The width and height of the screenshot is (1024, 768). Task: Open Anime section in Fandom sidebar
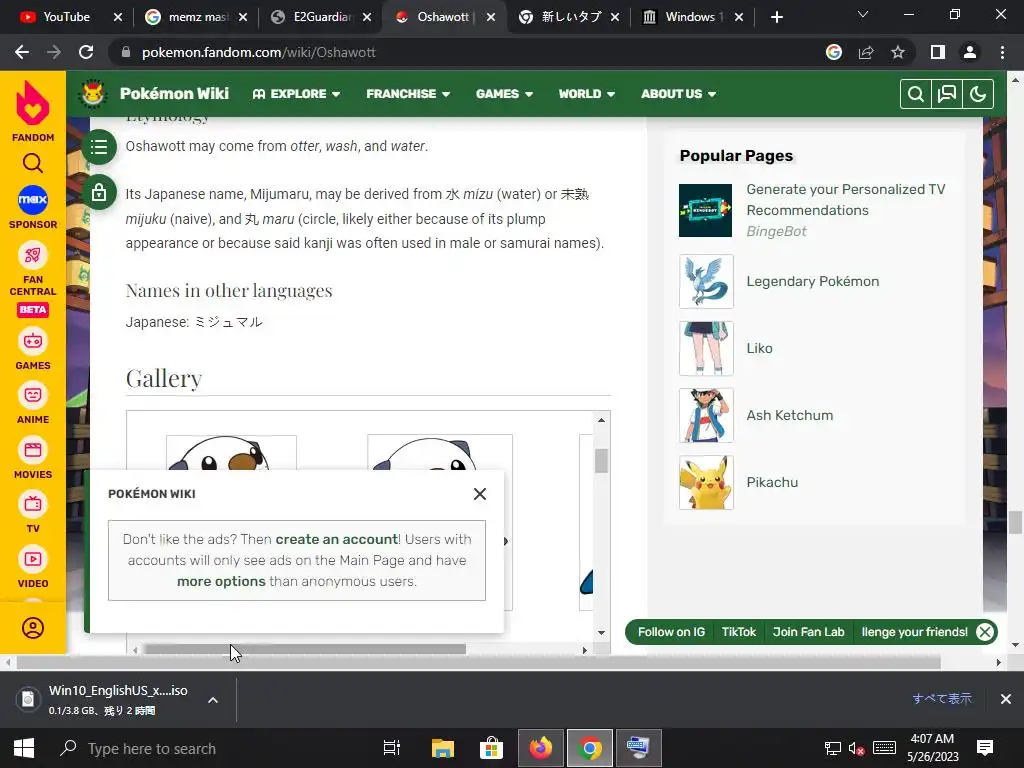pos(33,395)
